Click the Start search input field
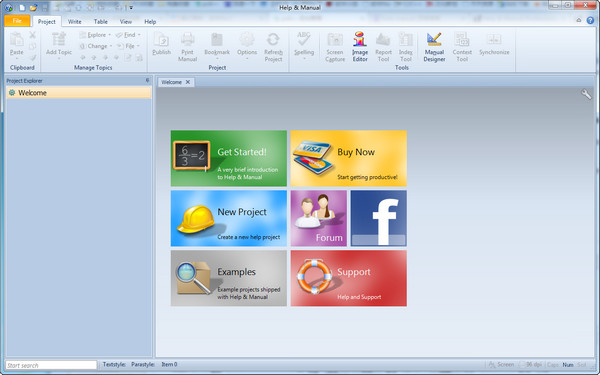 point(51,365)
